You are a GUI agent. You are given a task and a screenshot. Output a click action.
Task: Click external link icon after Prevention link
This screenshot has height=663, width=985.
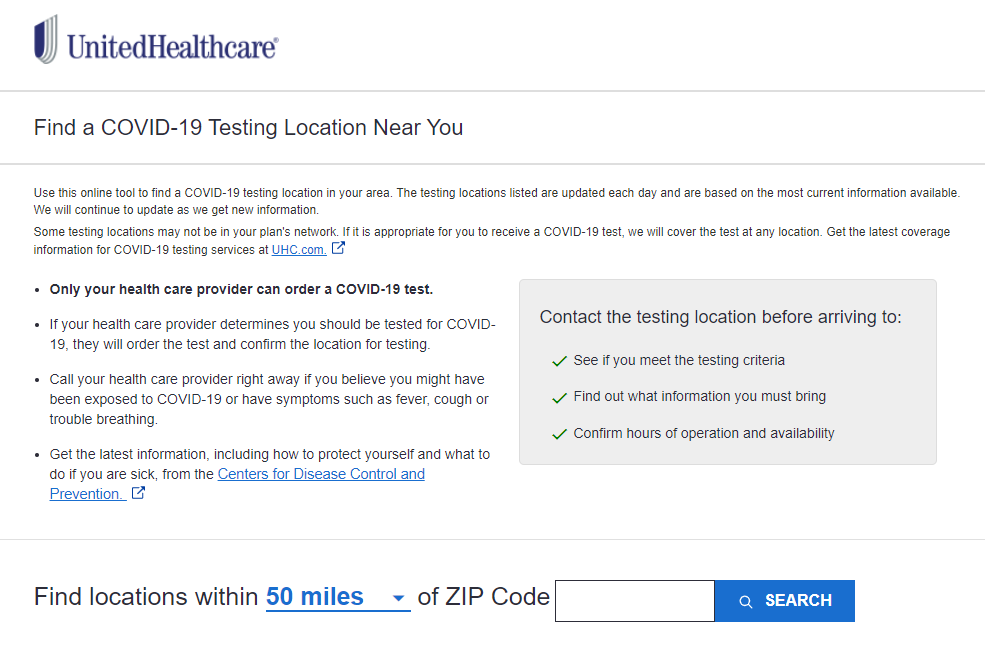pyautogui.click(x=138, y=493)
